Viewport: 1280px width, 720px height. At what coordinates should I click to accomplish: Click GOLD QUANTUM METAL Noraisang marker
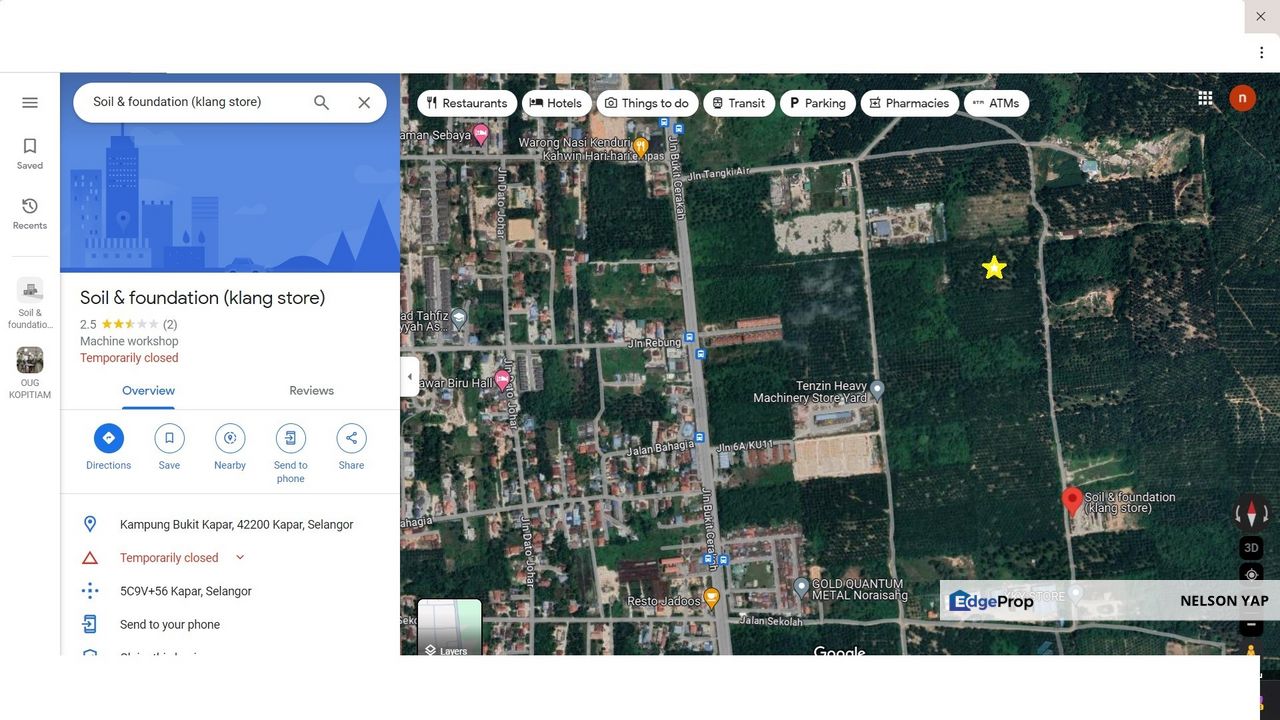click(x=801, y=588)
